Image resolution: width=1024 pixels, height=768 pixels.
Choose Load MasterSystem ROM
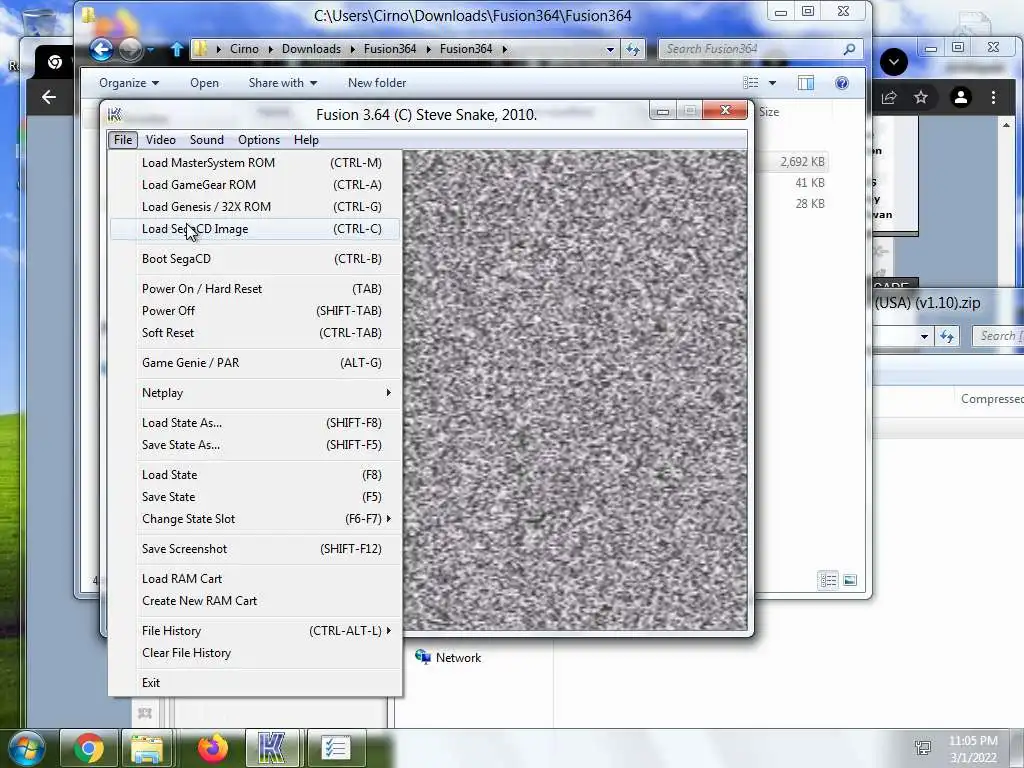(x=255, y=163)
